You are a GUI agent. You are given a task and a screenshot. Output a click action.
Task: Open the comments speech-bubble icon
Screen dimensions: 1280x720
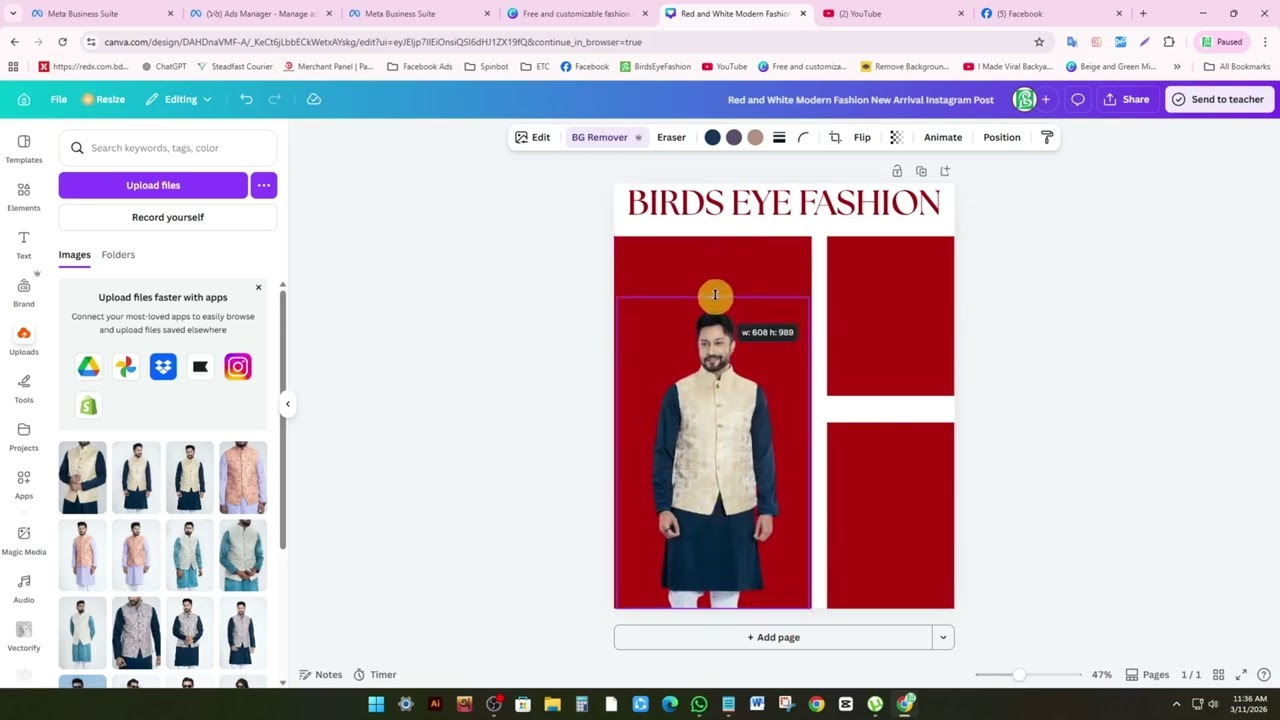click(x=1078, y=99)
